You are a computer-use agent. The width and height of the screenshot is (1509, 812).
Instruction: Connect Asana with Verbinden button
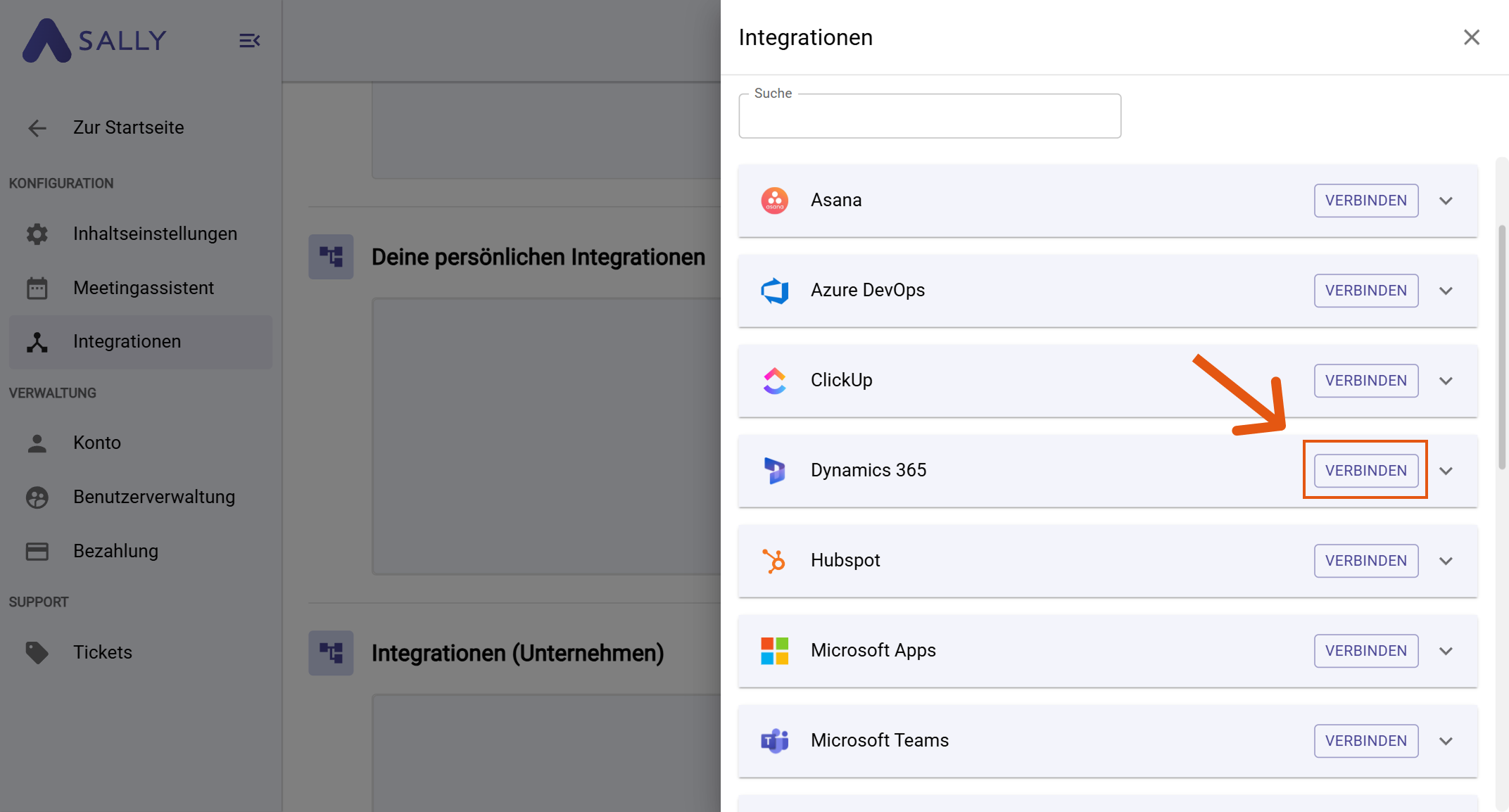(1366, 201)
